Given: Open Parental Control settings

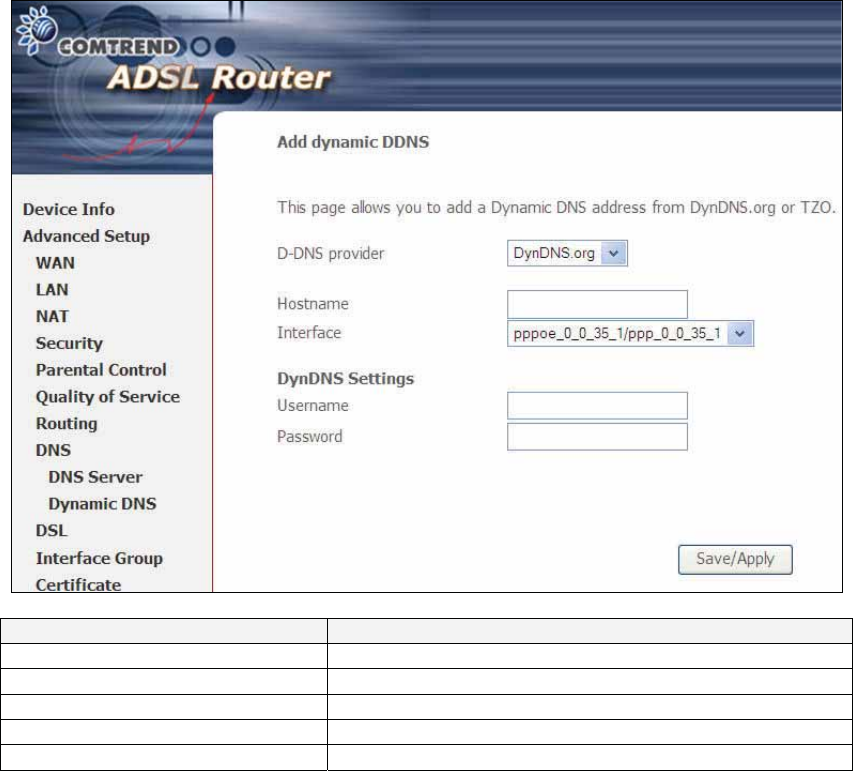Looking at the screenshot, I should click(x=101, y=370).
